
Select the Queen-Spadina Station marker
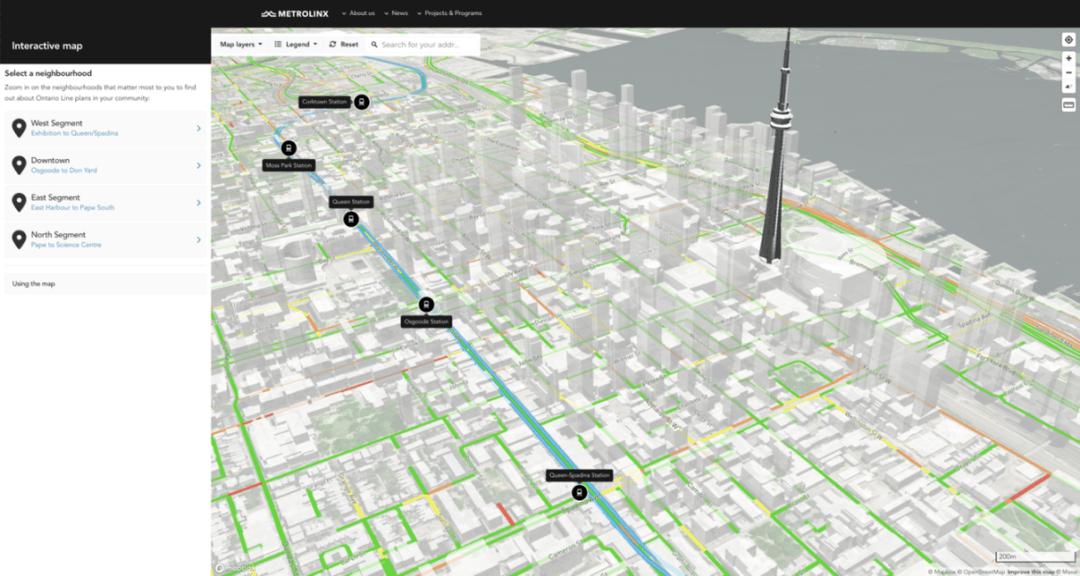tap(578, 491)
